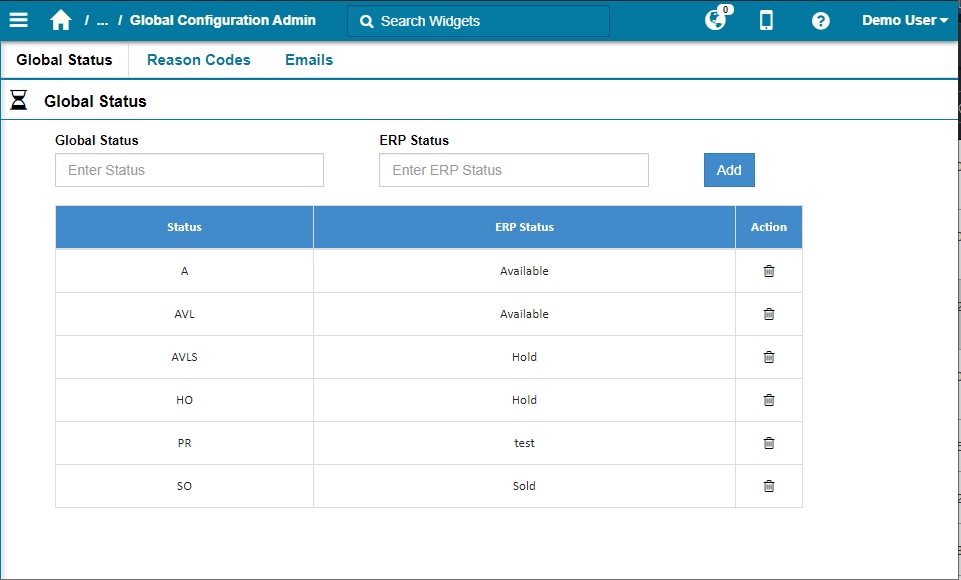Expand the Demo User dropdown
This screenshot has height=580, width=961.
point(904,20)
